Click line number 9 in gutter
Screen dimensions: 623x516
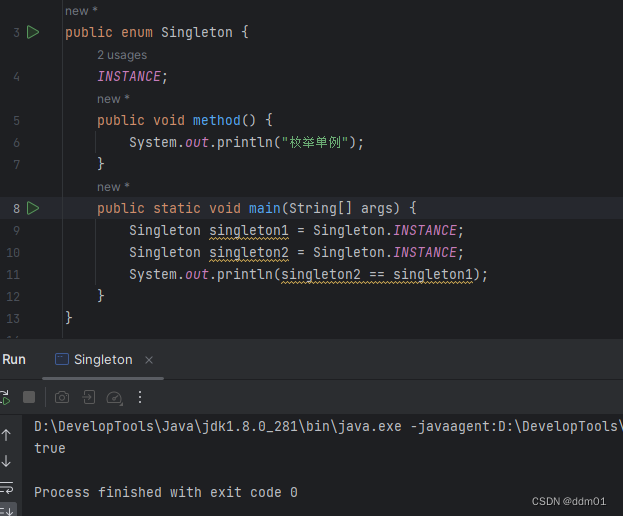click(16, 231)
